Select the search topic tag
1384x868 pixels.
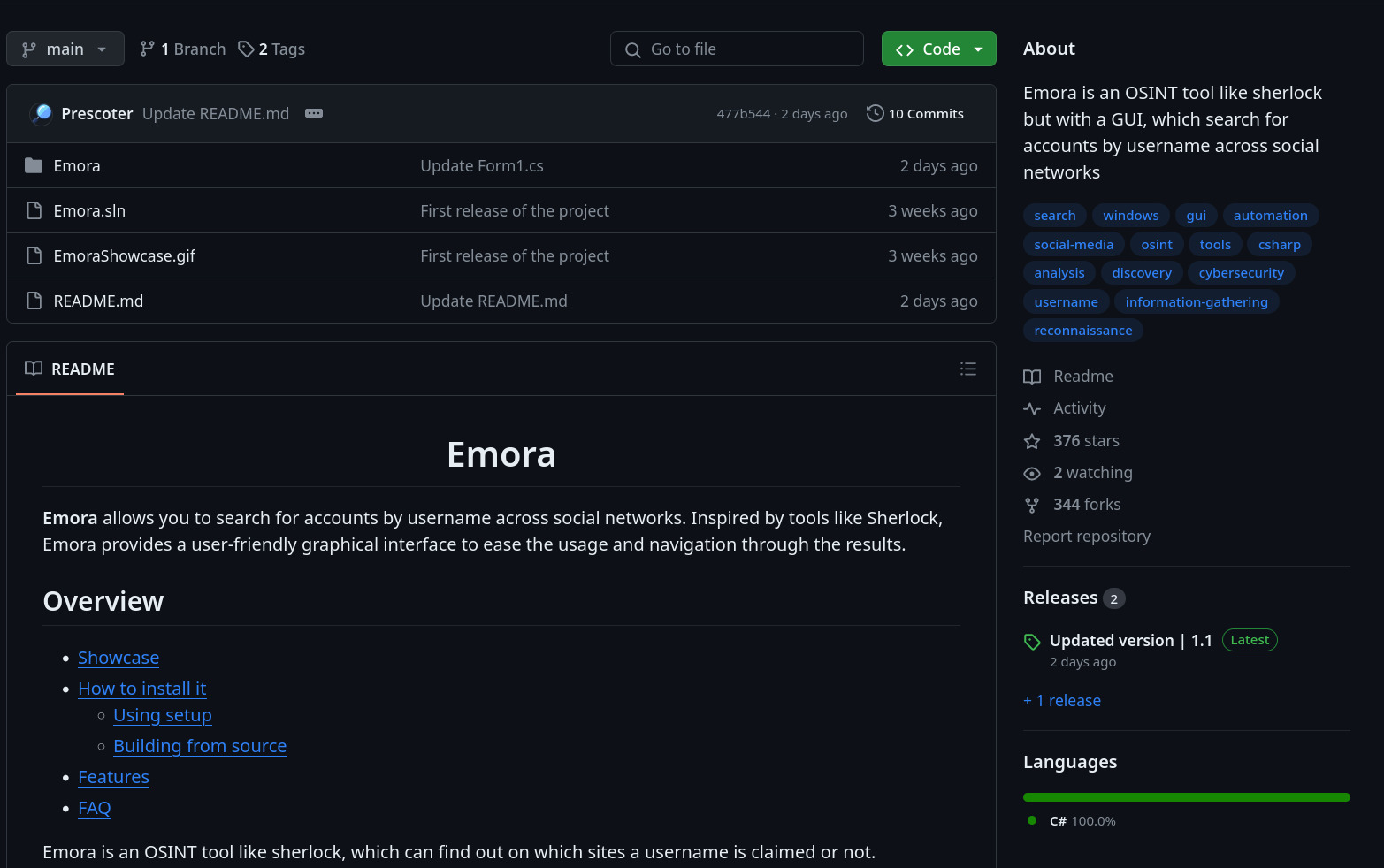coord(1055,216)
